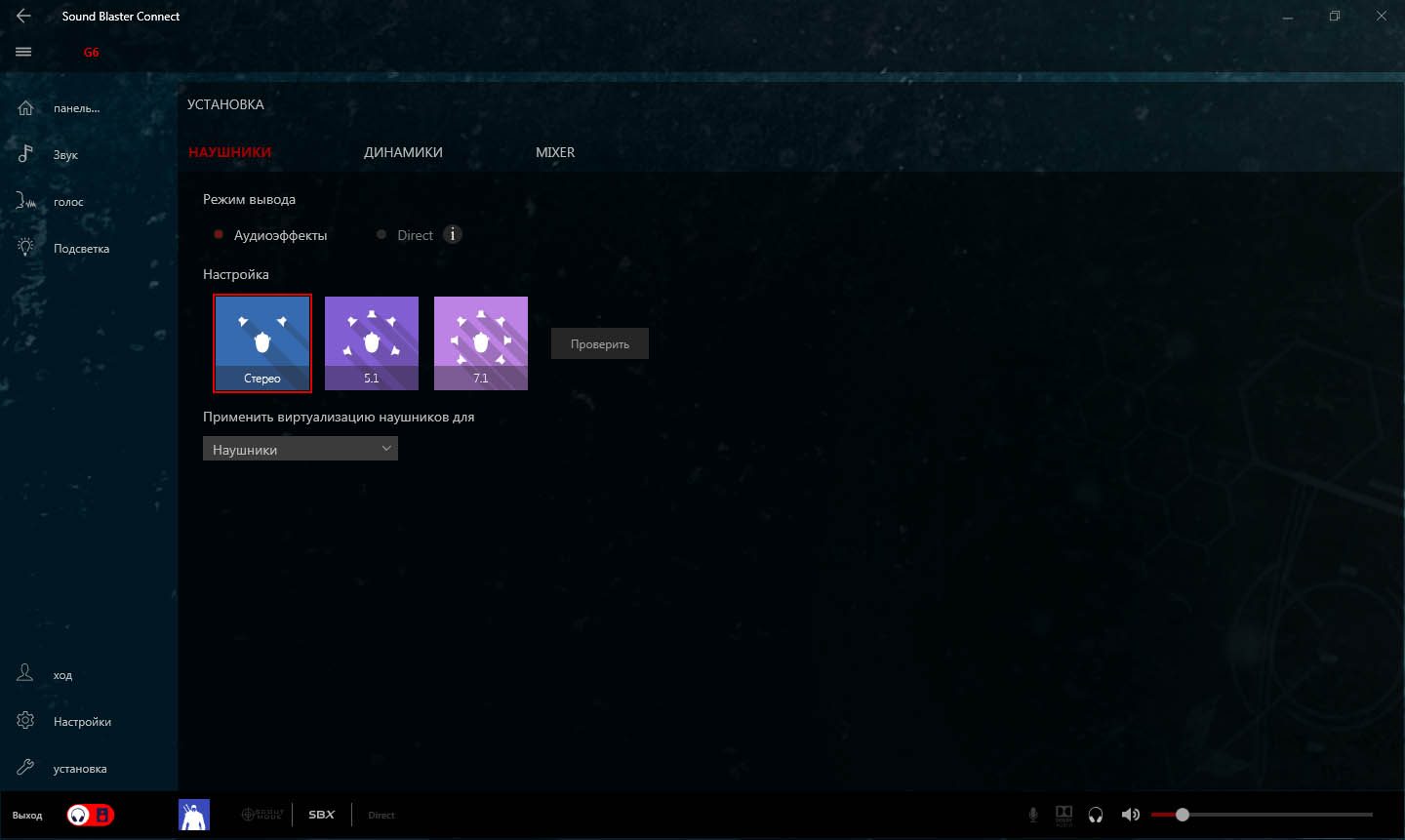Viewport: 1405px width, 840px height.
Task: Open the Звук section in the sidebar
Action: point(64,154)
